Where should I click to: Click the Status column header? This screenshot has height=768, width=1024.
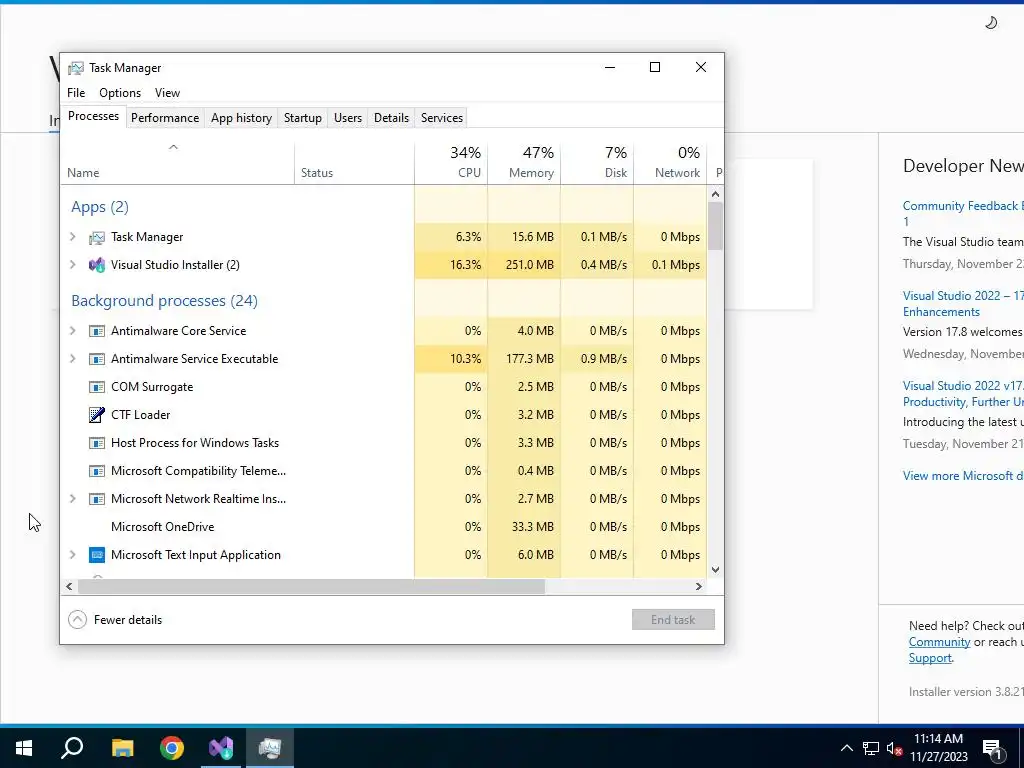point(355,163)
